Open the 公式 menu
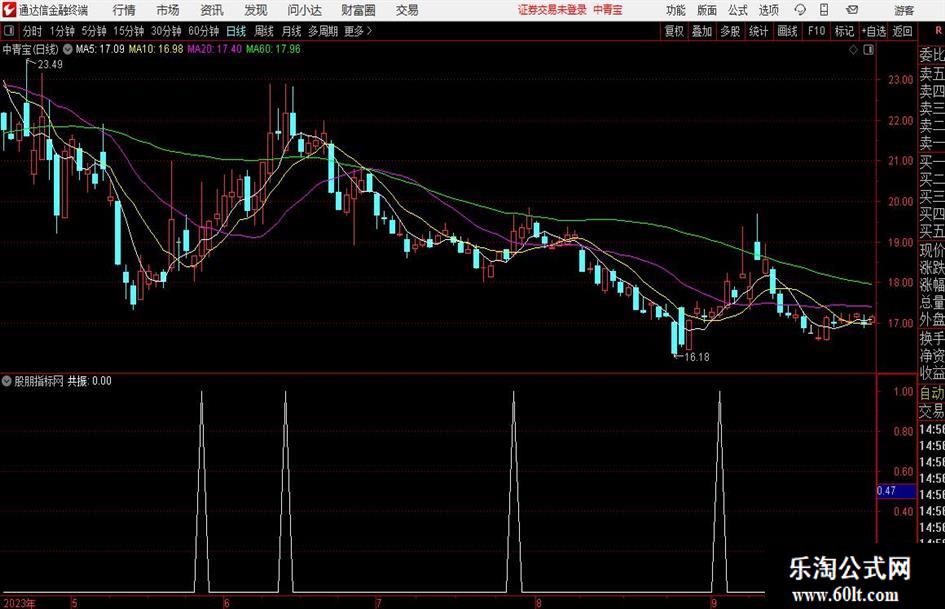Viewport: 945px width, 609px height. pos(738,10)
